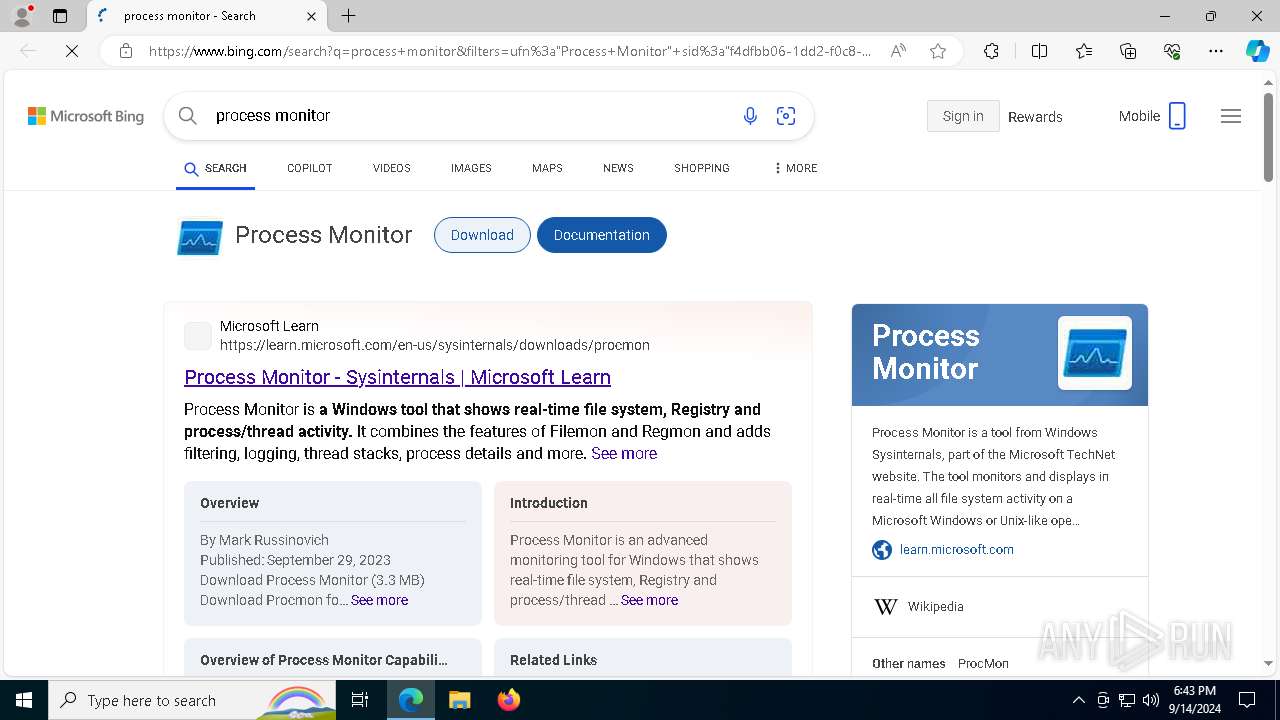Screen dimensions: 1280x720
Task: Switch to the SHOPPING tab
Action: coord(702,168)
